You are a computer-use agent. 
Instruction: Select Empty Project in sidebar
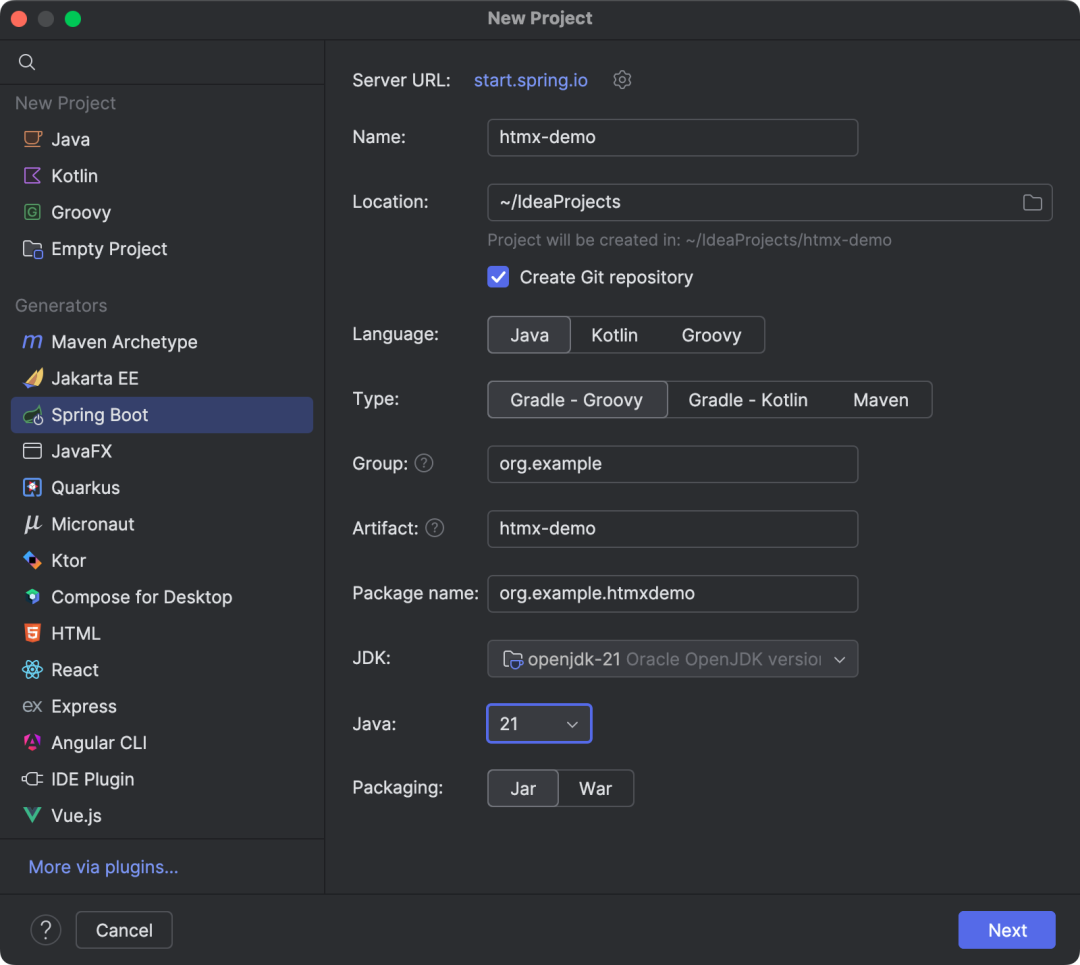(162, 249)
